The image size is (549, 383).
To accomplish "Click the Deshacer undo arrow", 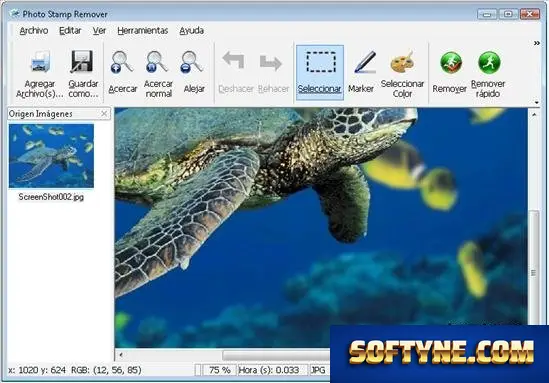I will (234, 60).
